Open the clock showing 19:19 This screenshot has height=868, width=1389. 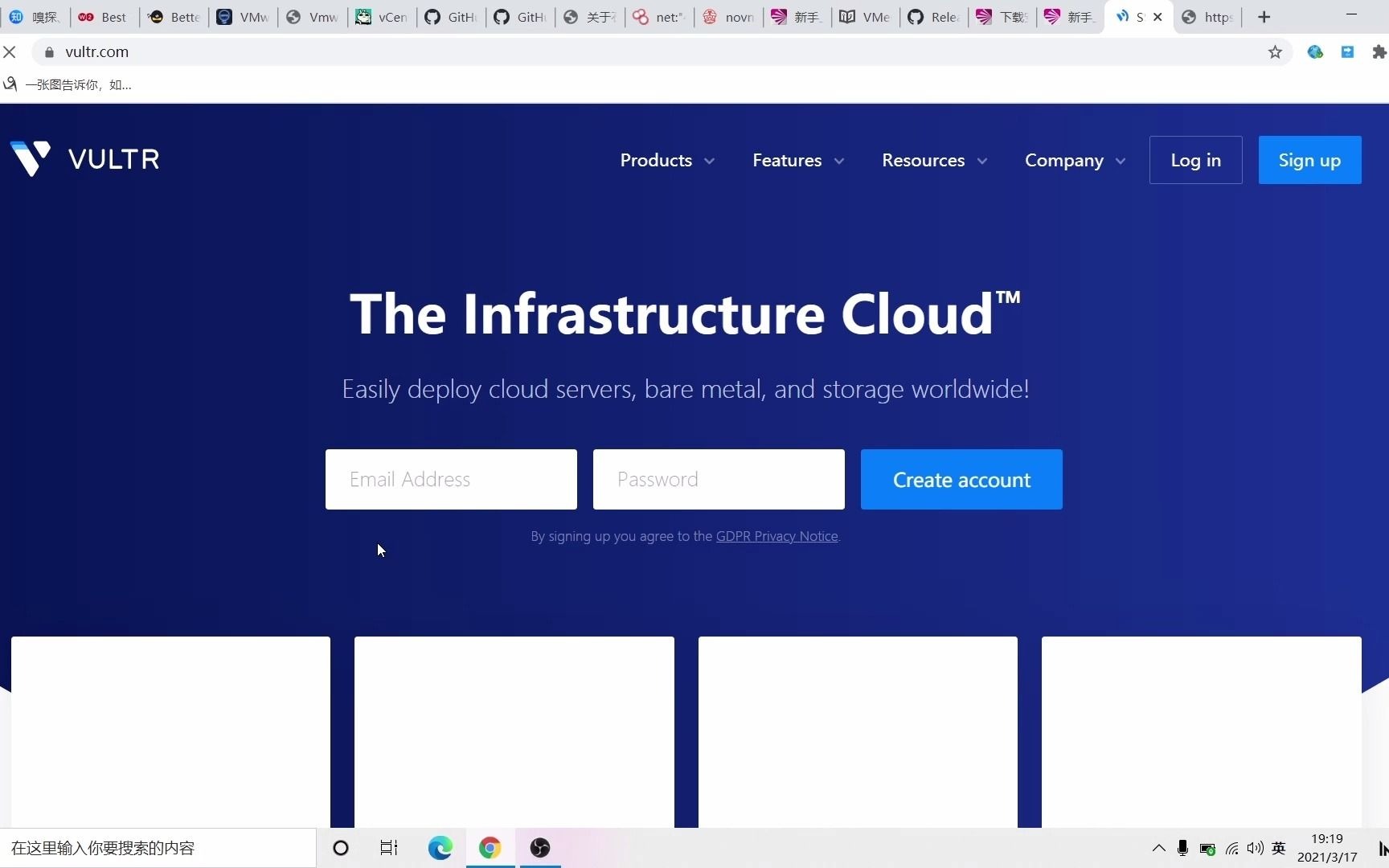pyautogui.click(x=1327, y=848)
